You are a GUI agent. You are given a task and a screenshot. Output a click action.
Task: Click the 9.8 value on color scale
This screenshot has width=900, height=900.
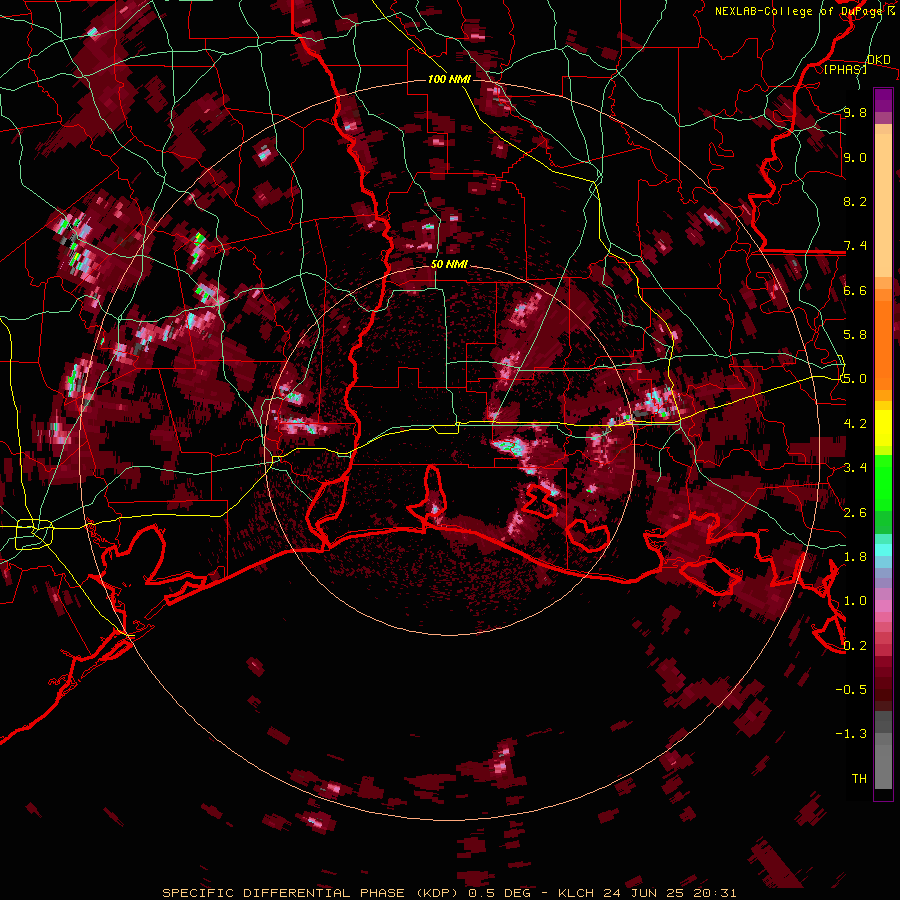point(855,112)
